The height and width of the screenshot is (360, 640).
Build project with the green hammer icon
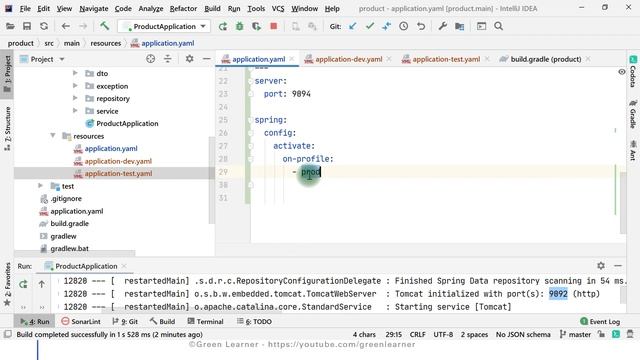[x=104, y=26]
